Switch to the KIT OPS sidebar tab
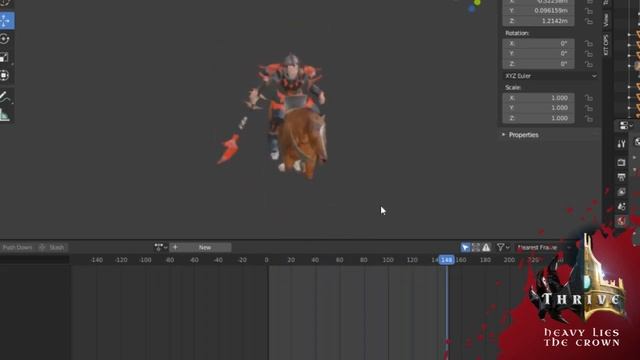 pyautogui.click(x=606, y=44)
